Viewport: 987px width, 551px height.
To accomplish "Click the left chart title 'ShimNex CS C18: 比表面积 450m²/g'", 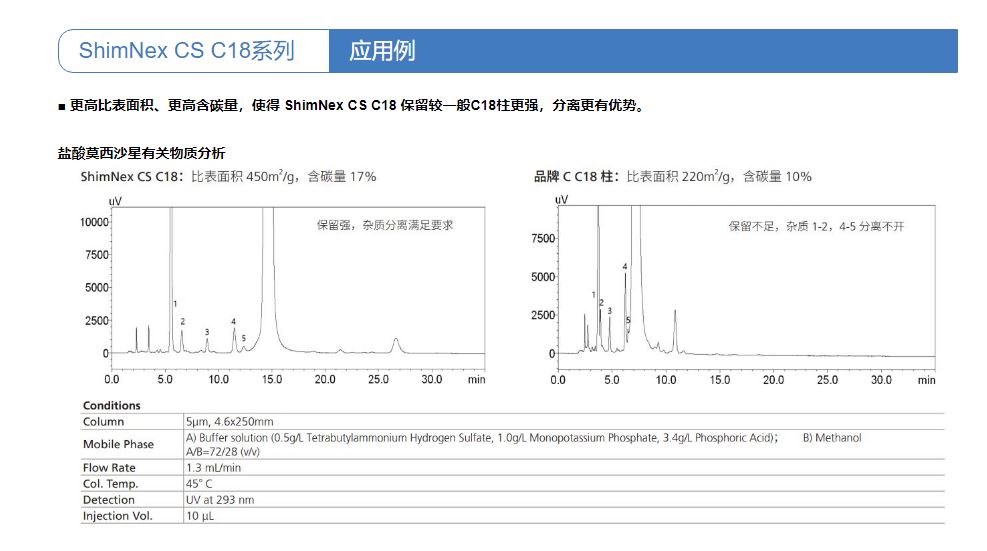I will pyautogui.click(x=228, y=176).
